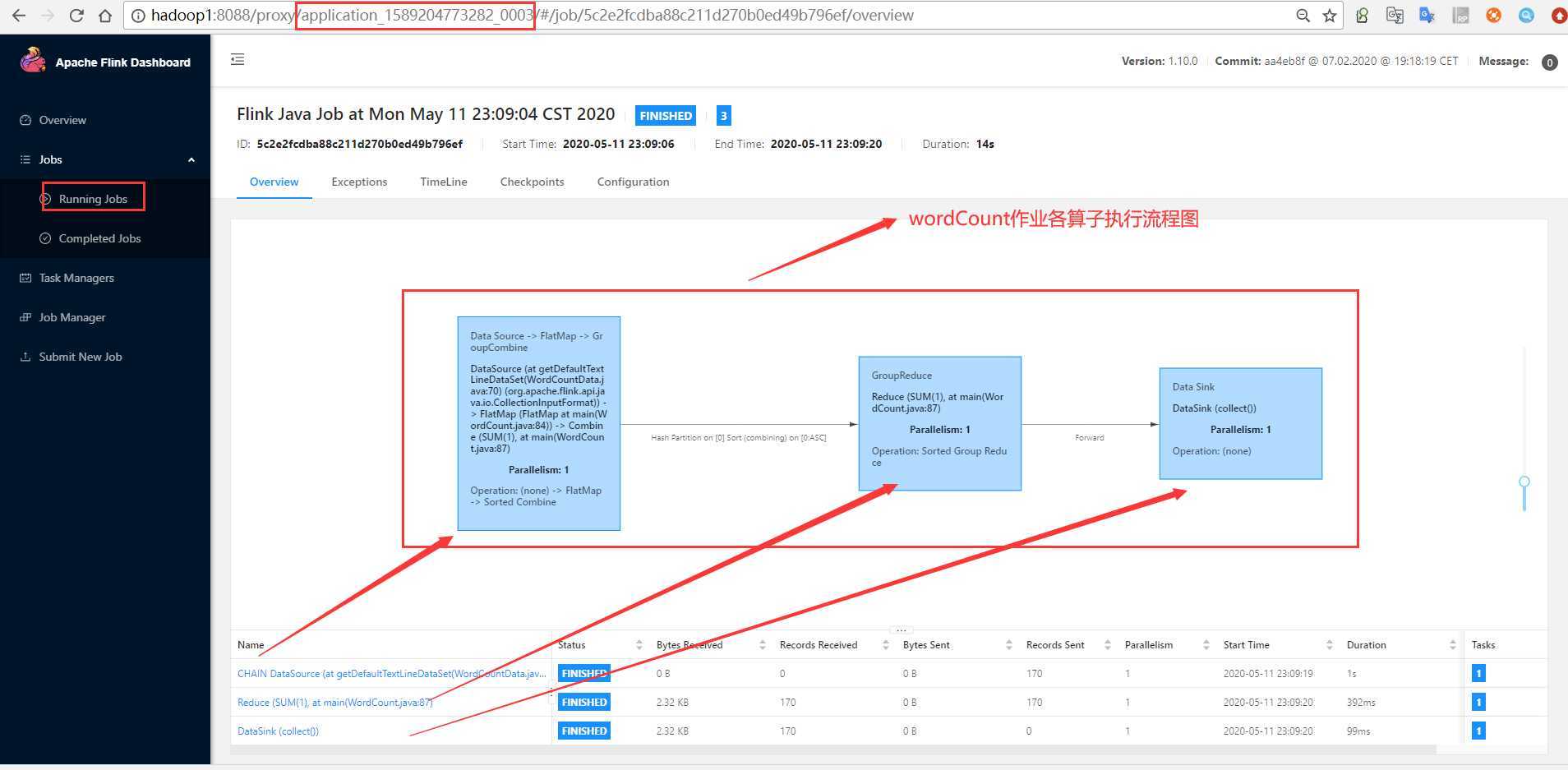Screen dimensions: 1568x770
Task: Open Task Managers page
Action: pyautogui.click(x=76, y=278)
